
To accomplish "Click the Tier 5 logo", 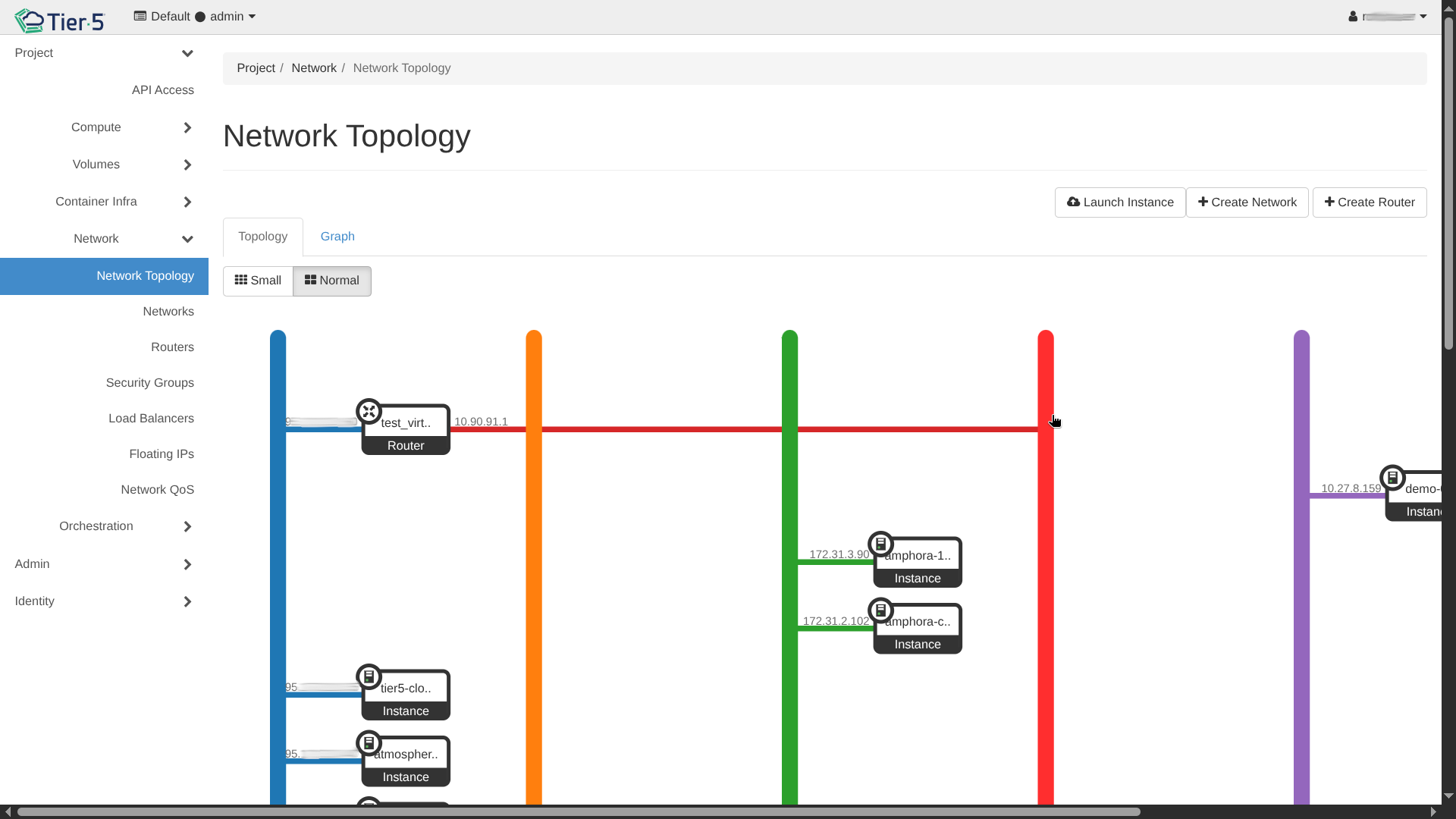I will click(59, 20).
